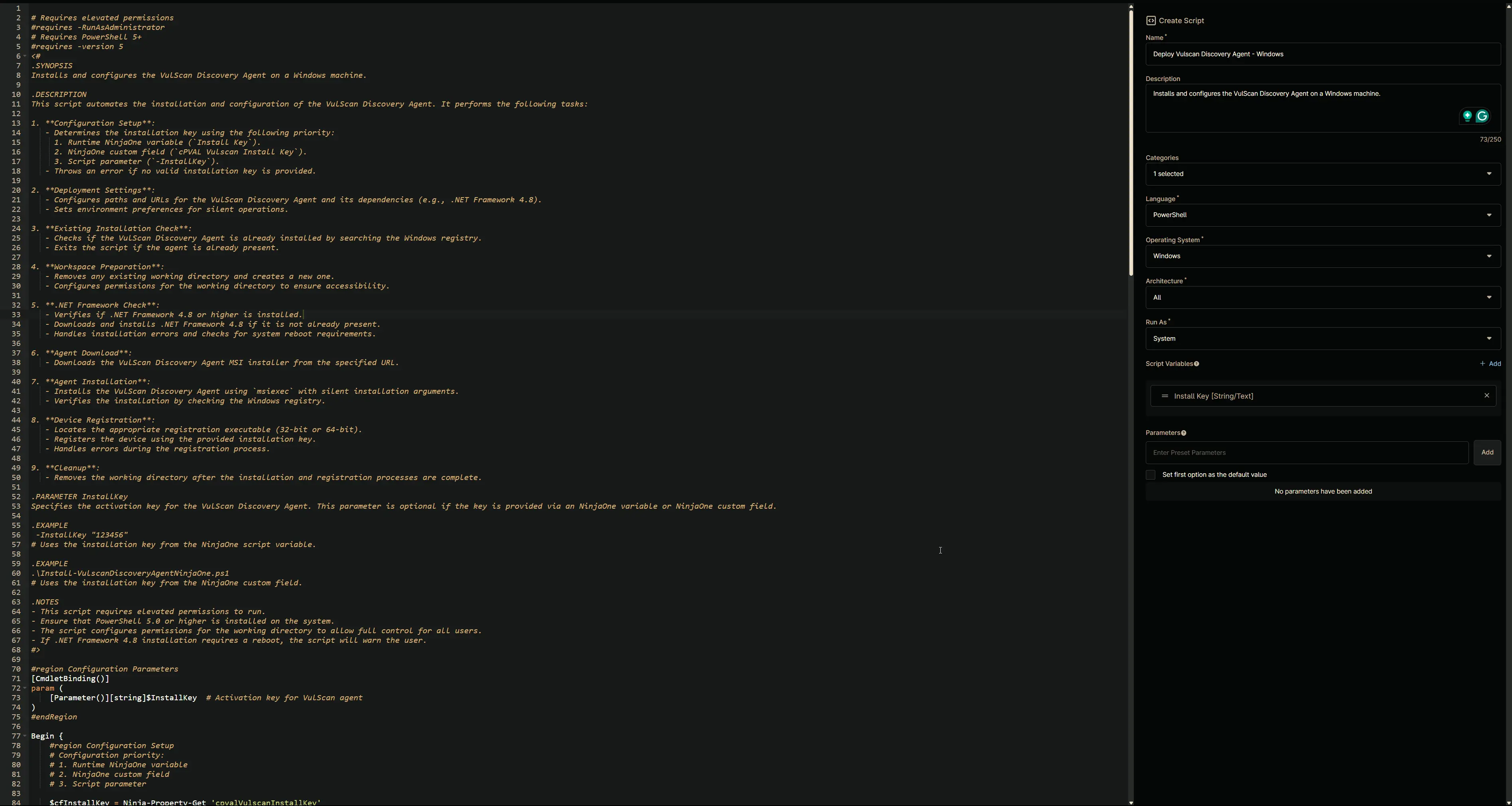Screen dimensions: 1512x806
Task: Click the '.SYNOPSIS' line in the editor
Action: point(51,66)
